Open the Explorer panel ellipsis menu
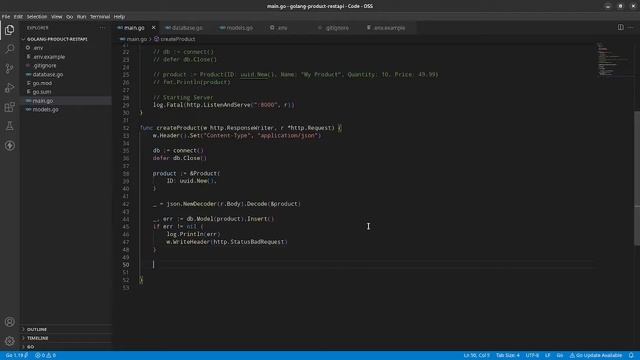640x360 pixels. click(102, 28)
